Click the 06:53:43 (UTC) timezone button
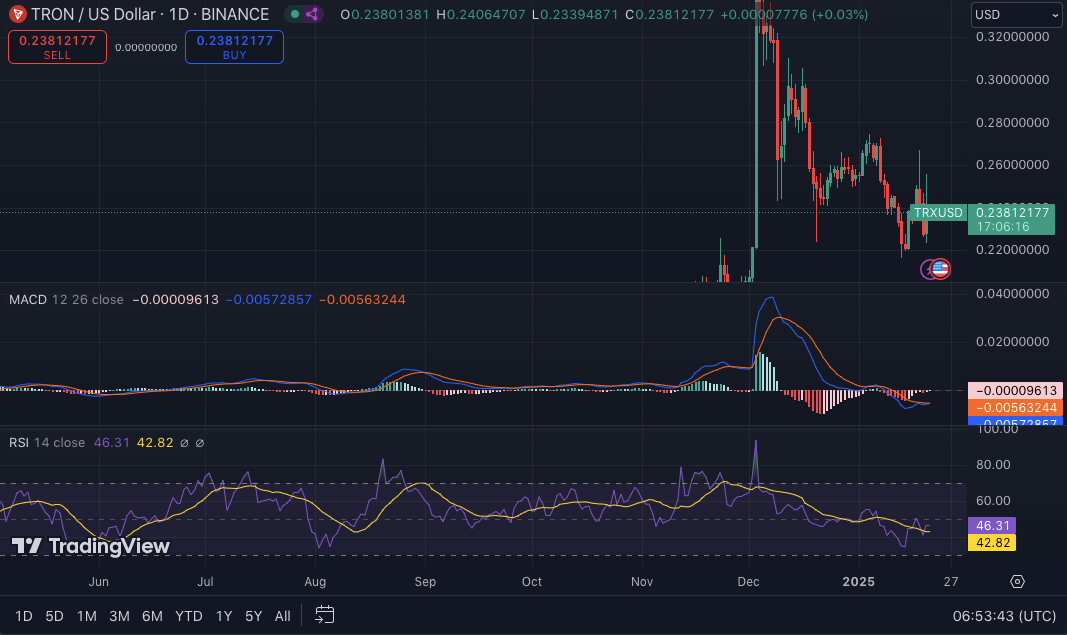 pyautogui.click(x=1004, y=616)
